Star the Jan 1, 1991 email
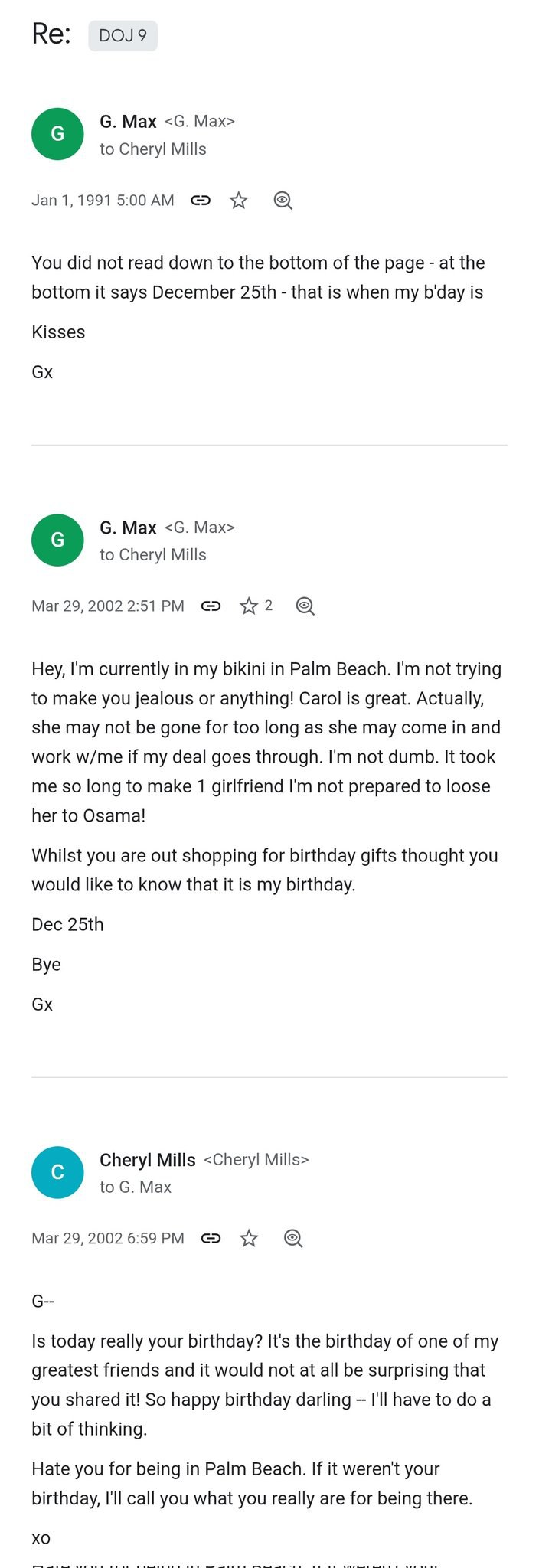 [239, 201]
